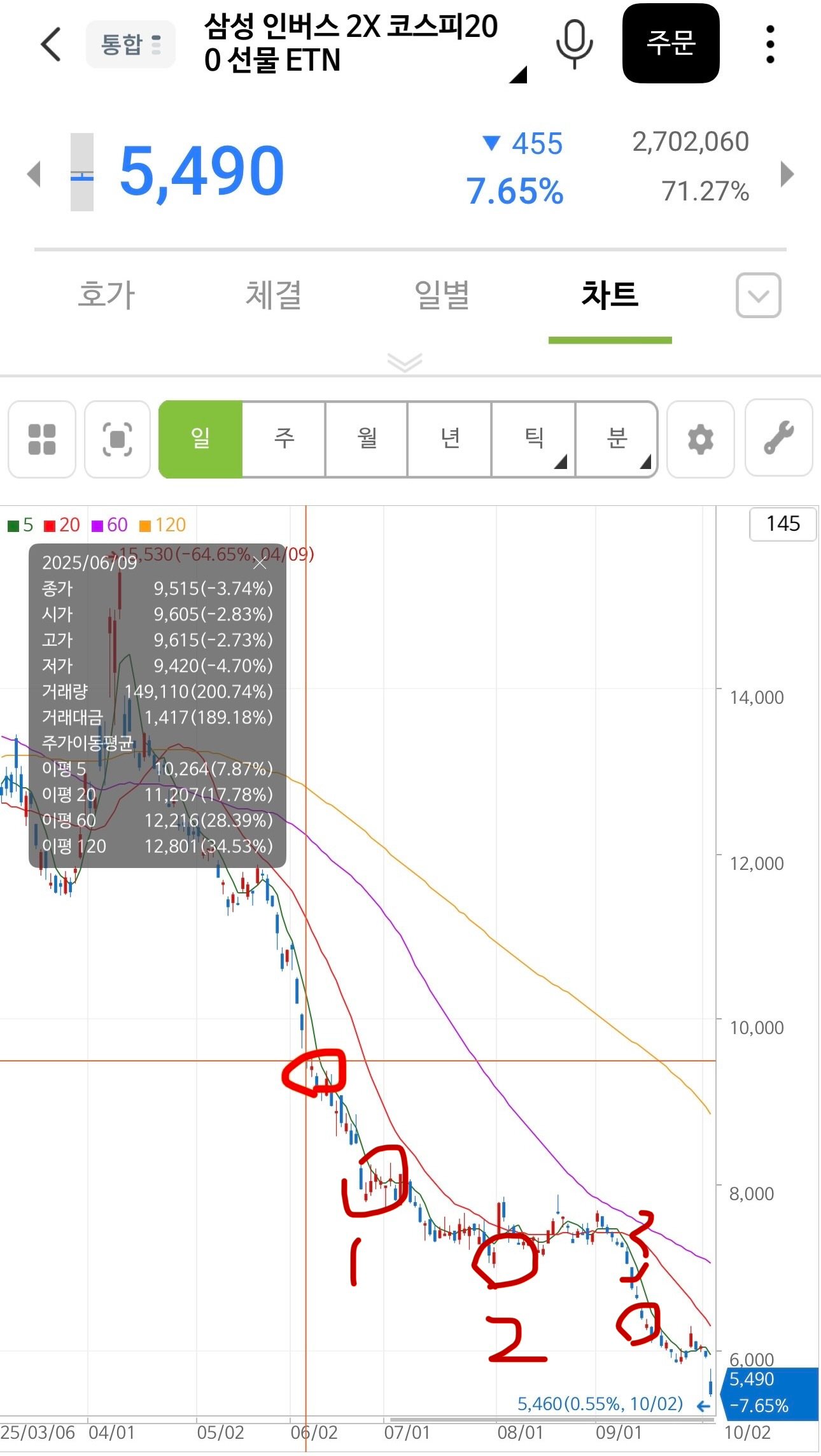The image size is (821, 1456).
Task: Tap the chart capture focus icon
Action: (x=117, y=439)
